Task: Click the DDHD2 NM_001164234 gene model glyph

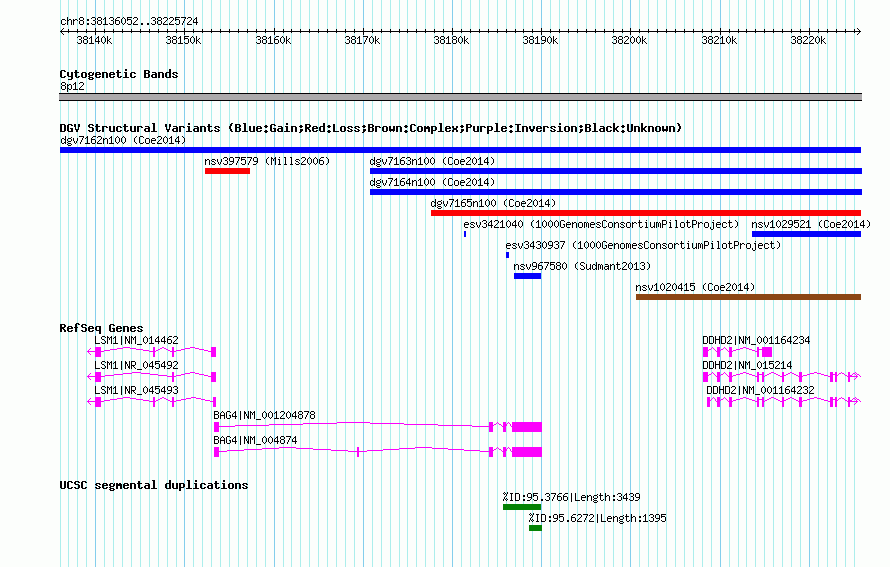Action: click(x=737, y=352)
